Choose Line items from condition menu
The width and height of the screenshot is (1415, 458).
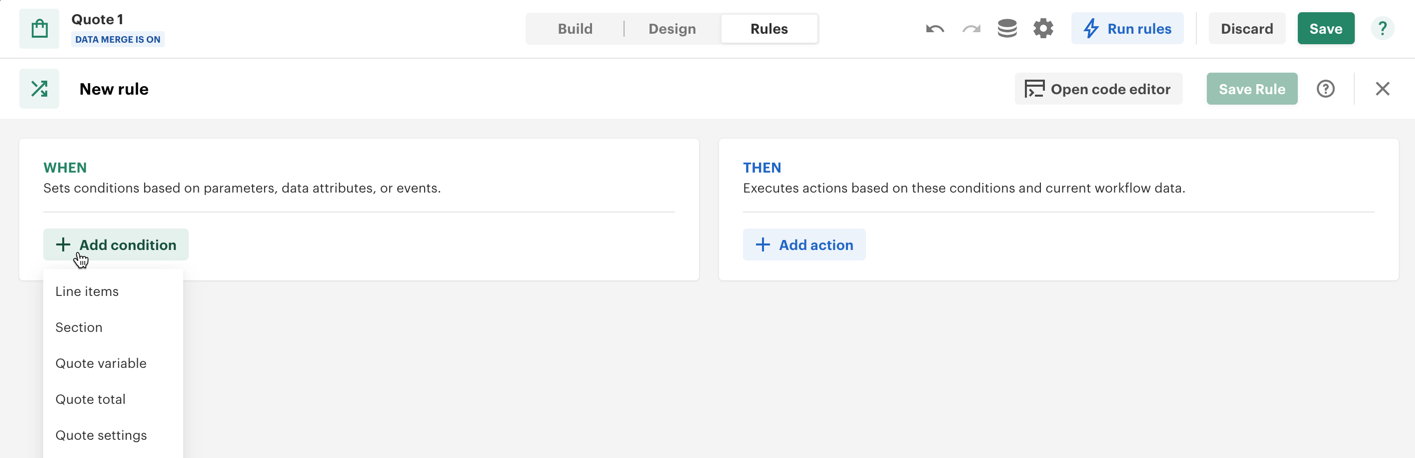click(87, 291)
